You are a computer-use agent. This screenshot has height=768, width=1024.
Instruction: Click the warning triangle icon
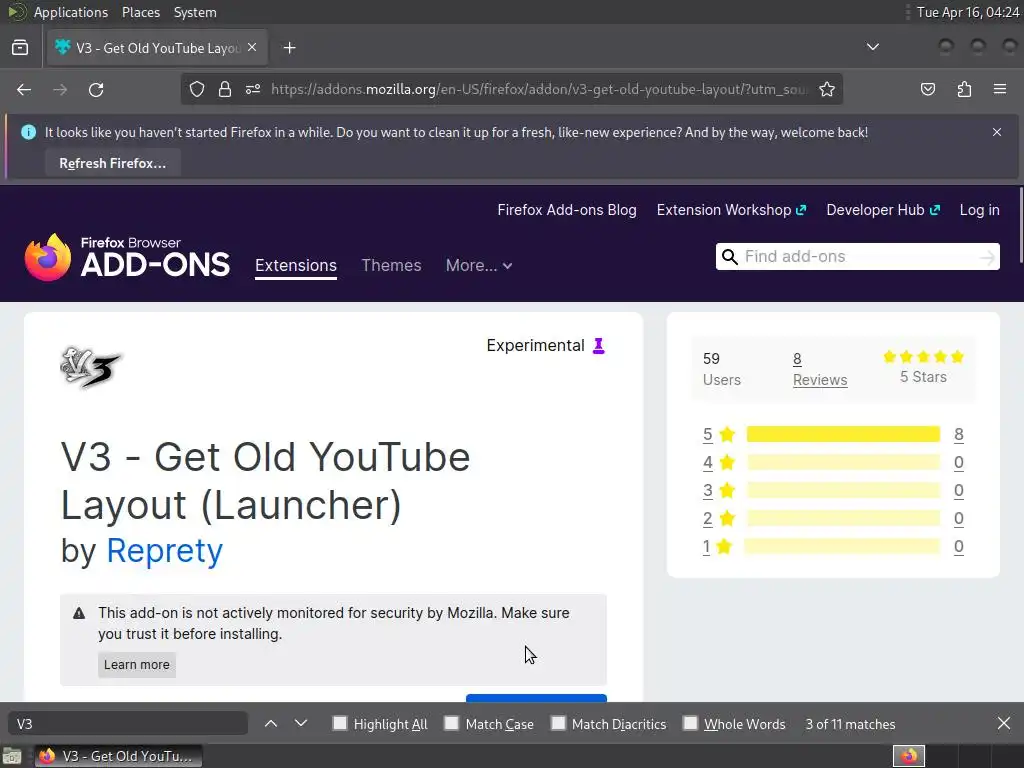pos(79,613)
